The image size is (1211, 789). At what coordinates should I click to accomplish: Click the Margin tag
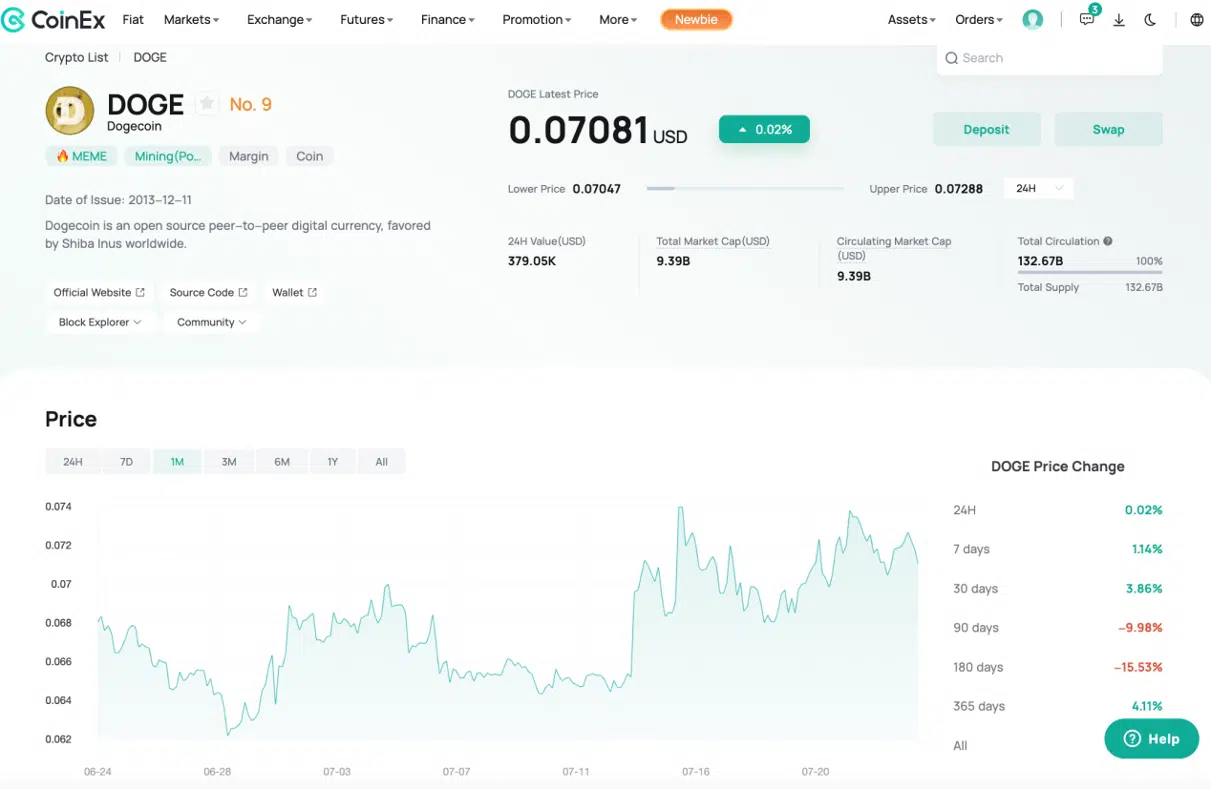(248, 156)
